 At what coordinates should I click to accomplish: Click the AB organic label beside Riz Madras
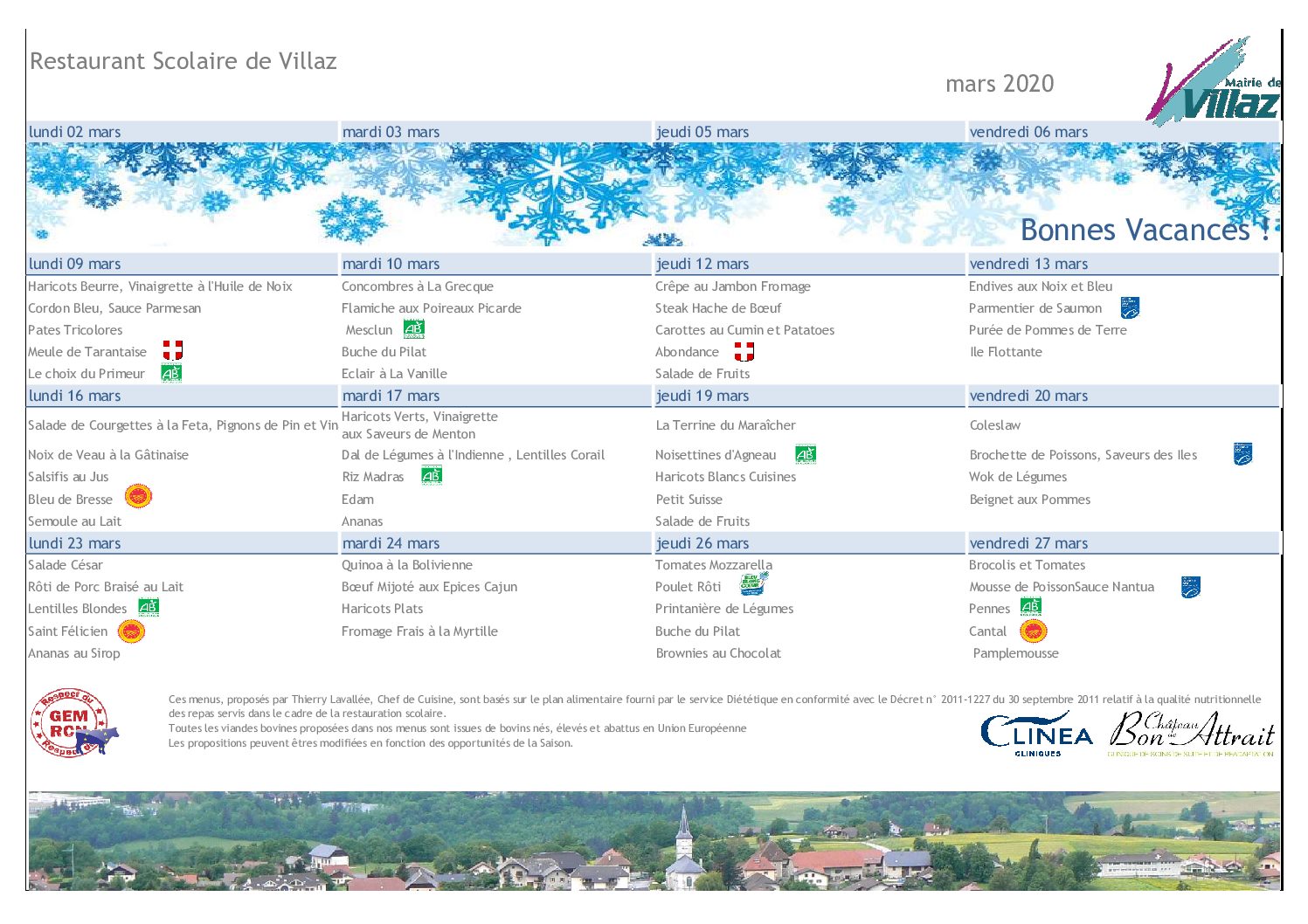(432, 476)
